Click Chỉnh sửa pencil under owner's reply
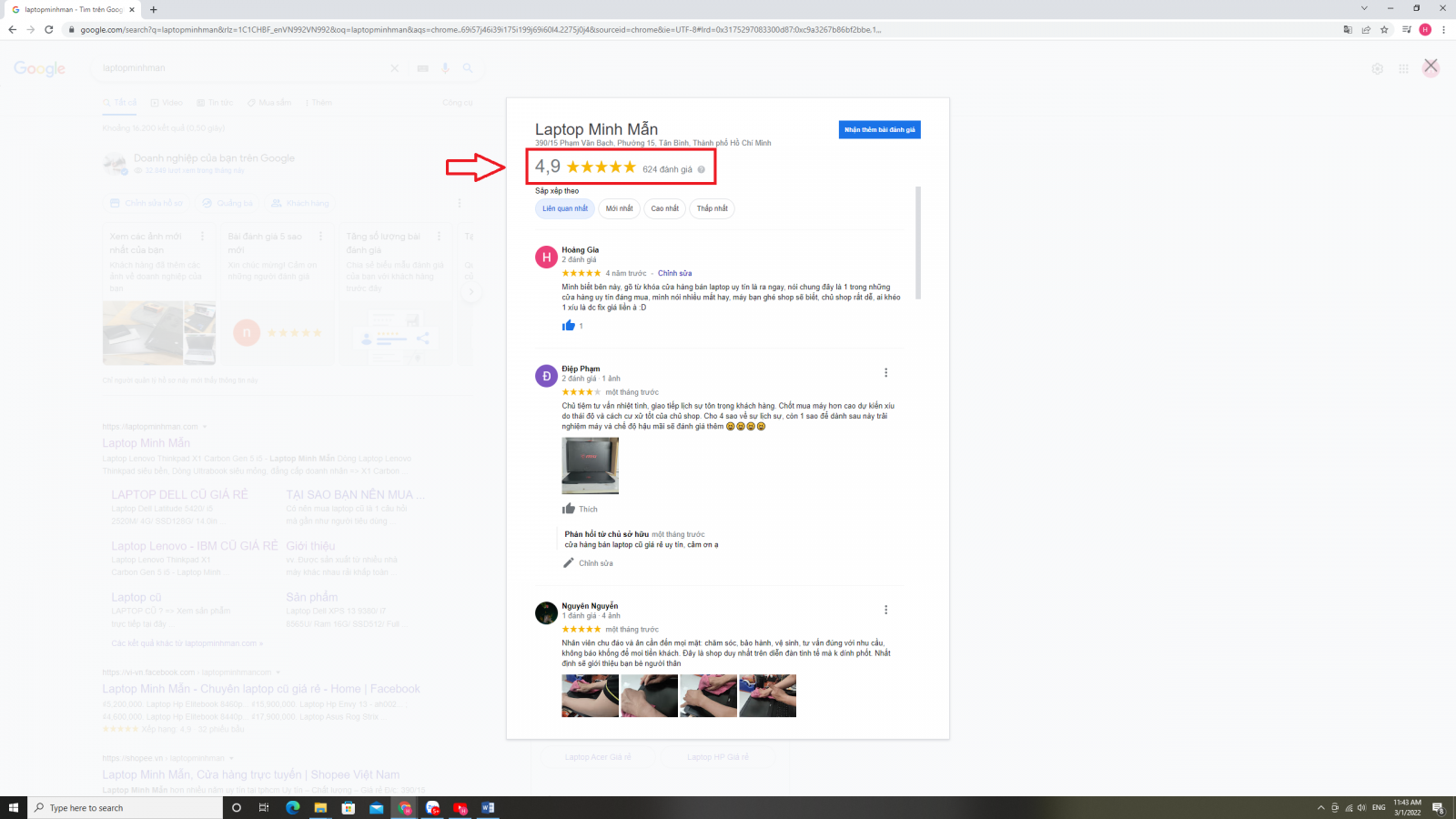Screen dimensions: 1456x819 [x=588, y=563]
